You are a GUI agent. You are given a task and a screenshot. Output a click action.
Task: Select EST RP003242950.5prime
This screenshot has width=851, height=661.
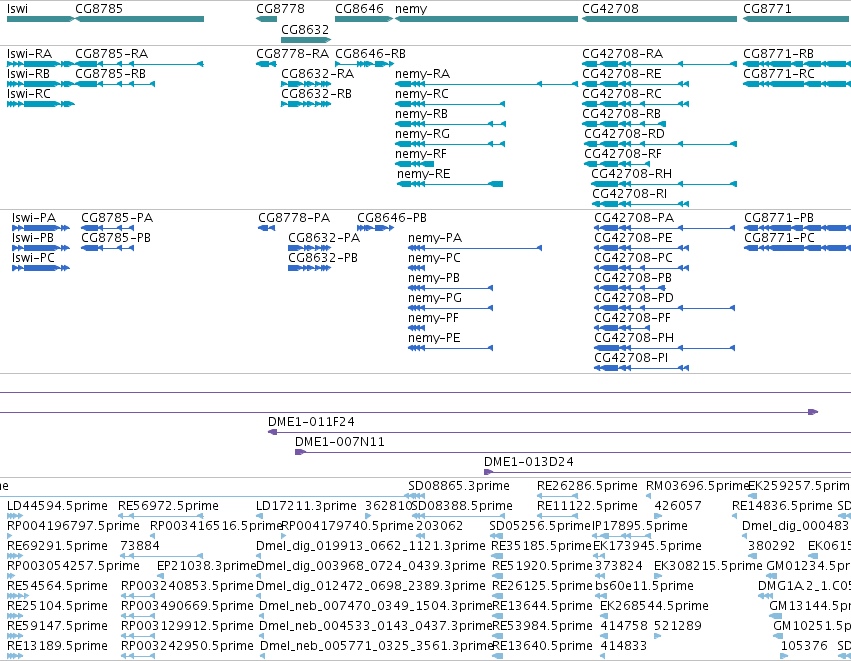(x=138, y=656)
